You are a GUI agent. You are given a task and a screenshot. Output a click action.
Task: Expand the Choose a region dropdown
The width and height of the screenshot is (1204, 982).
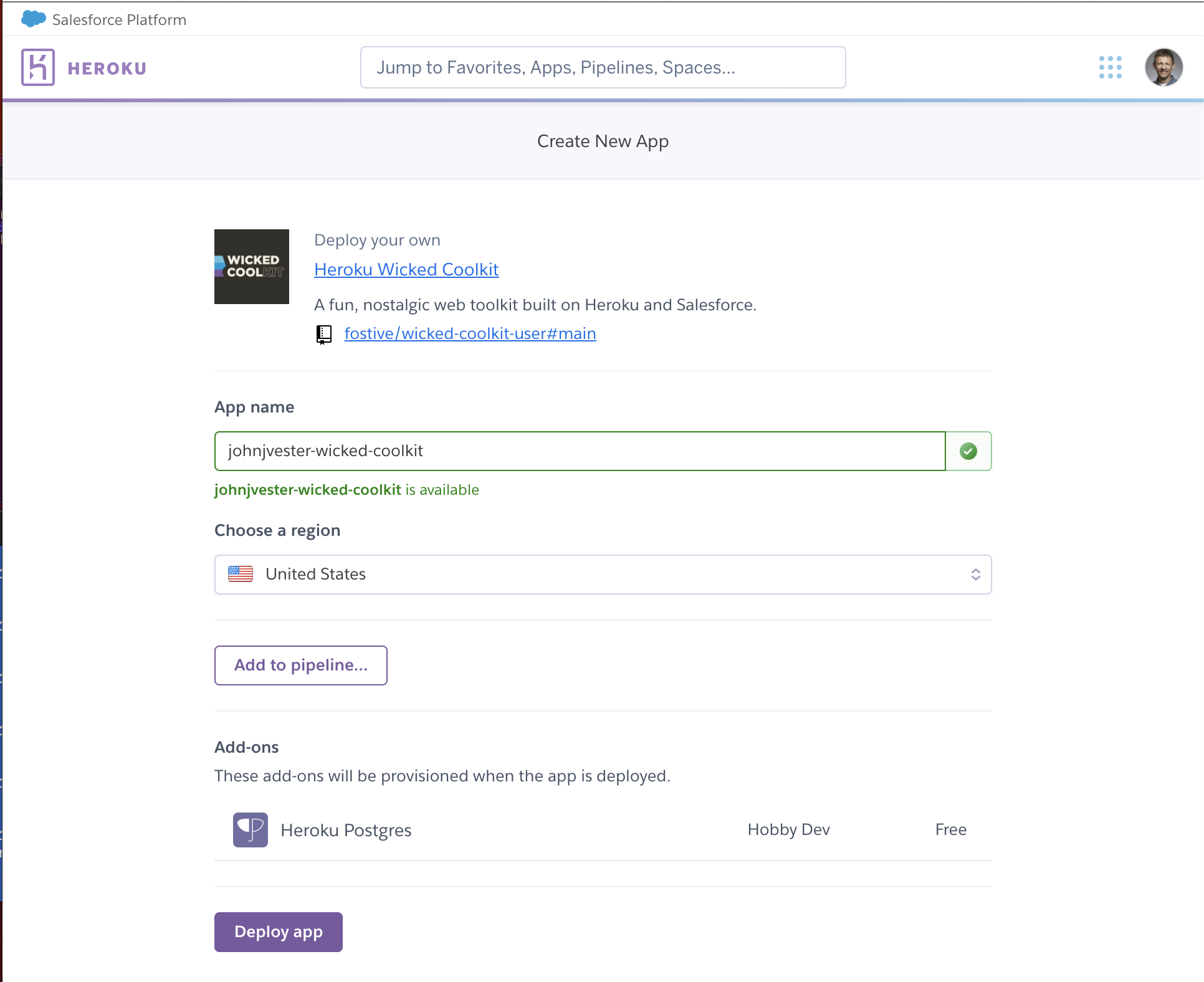(602, 574)
